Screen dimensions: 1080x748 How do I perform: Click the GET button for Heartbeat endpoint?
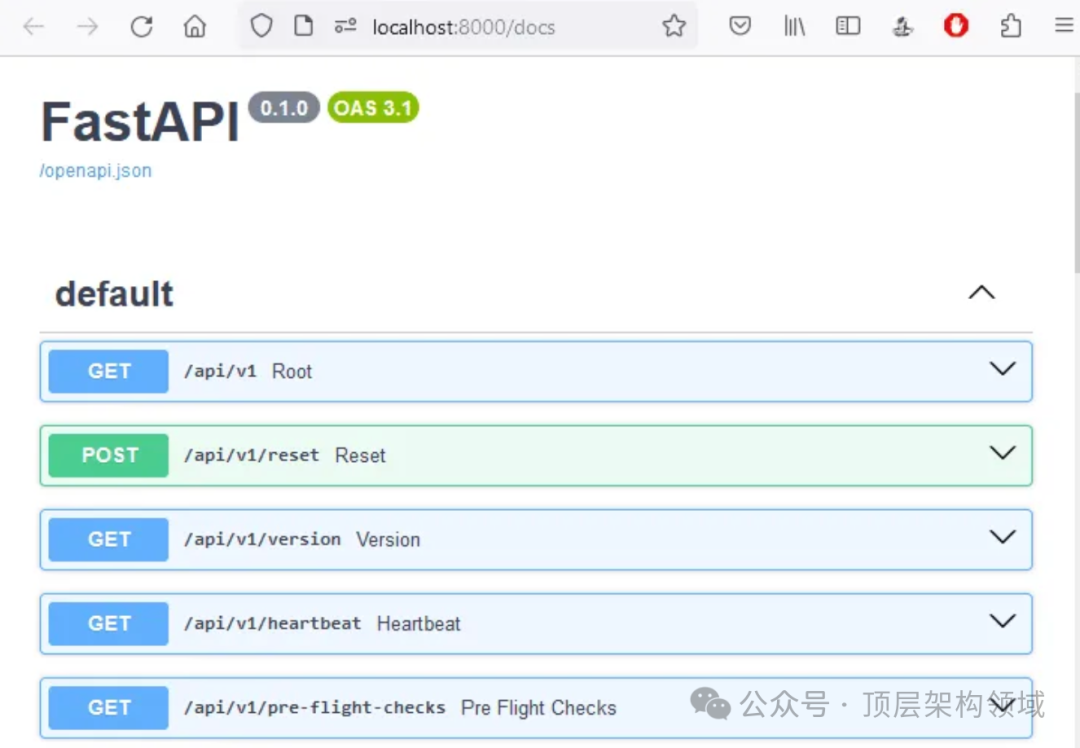point(109,623)
